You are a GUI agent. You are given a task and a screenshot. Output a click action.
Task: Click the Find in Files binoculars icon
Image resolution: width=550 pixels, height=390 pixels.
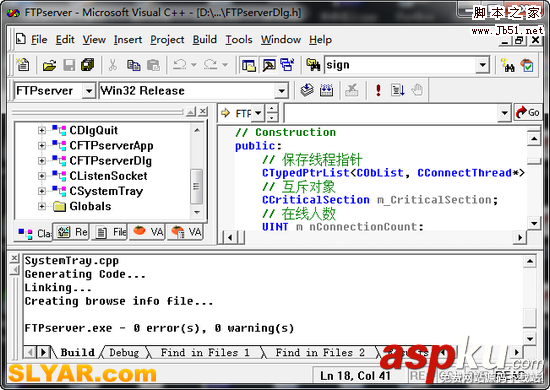pos(313,65)
